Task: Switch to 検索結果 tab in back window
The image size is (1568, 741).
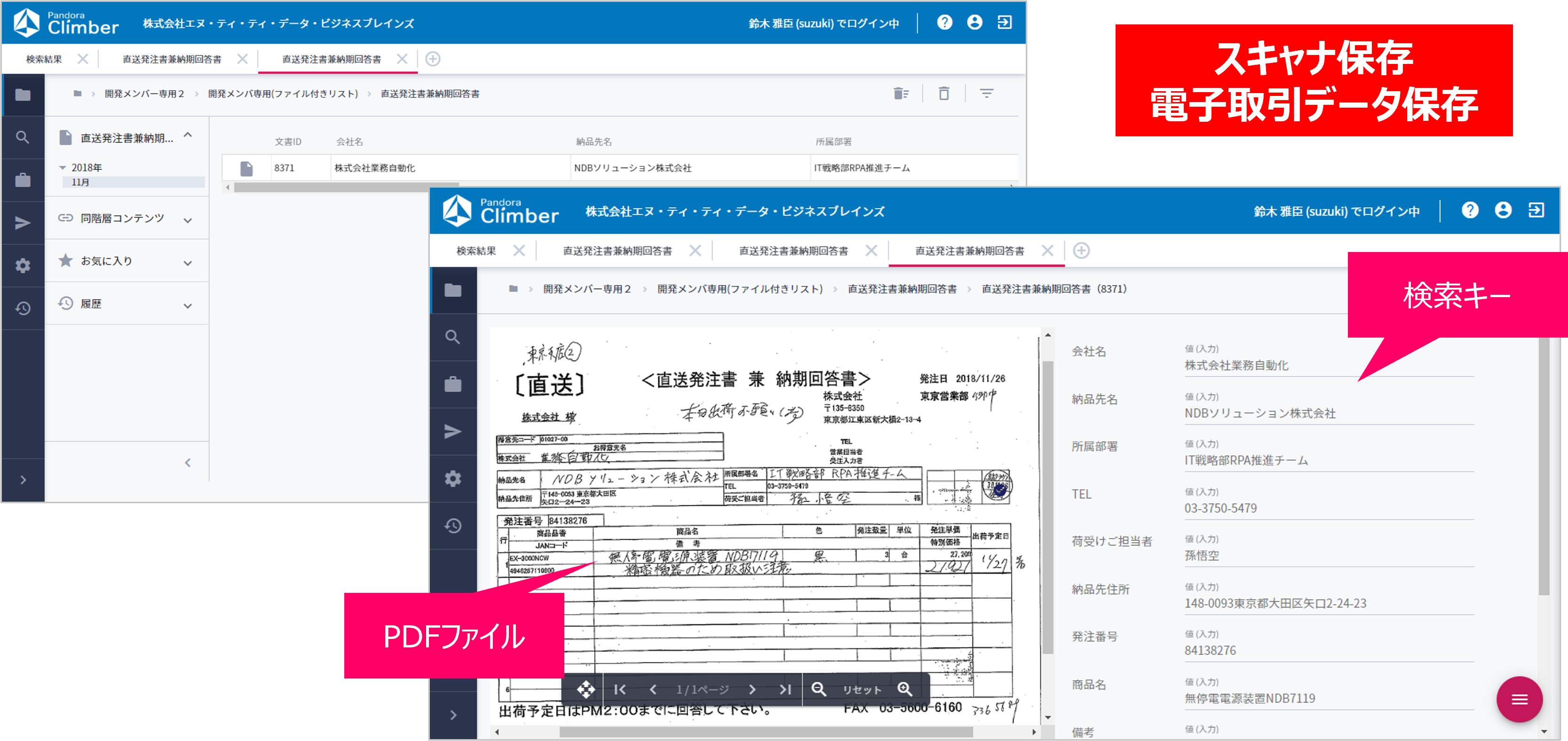Action: coord(44,59)
